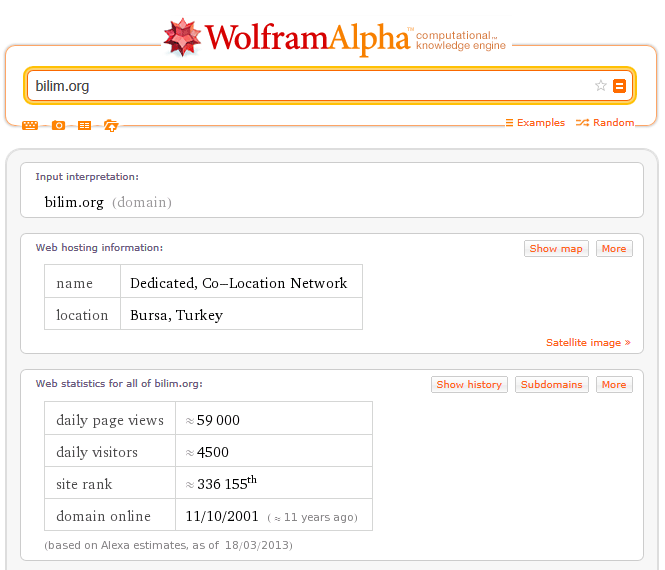Click the 'name' row label in hosting table
Viewport: 665px width, 570px height.
[x=75, y=283]
